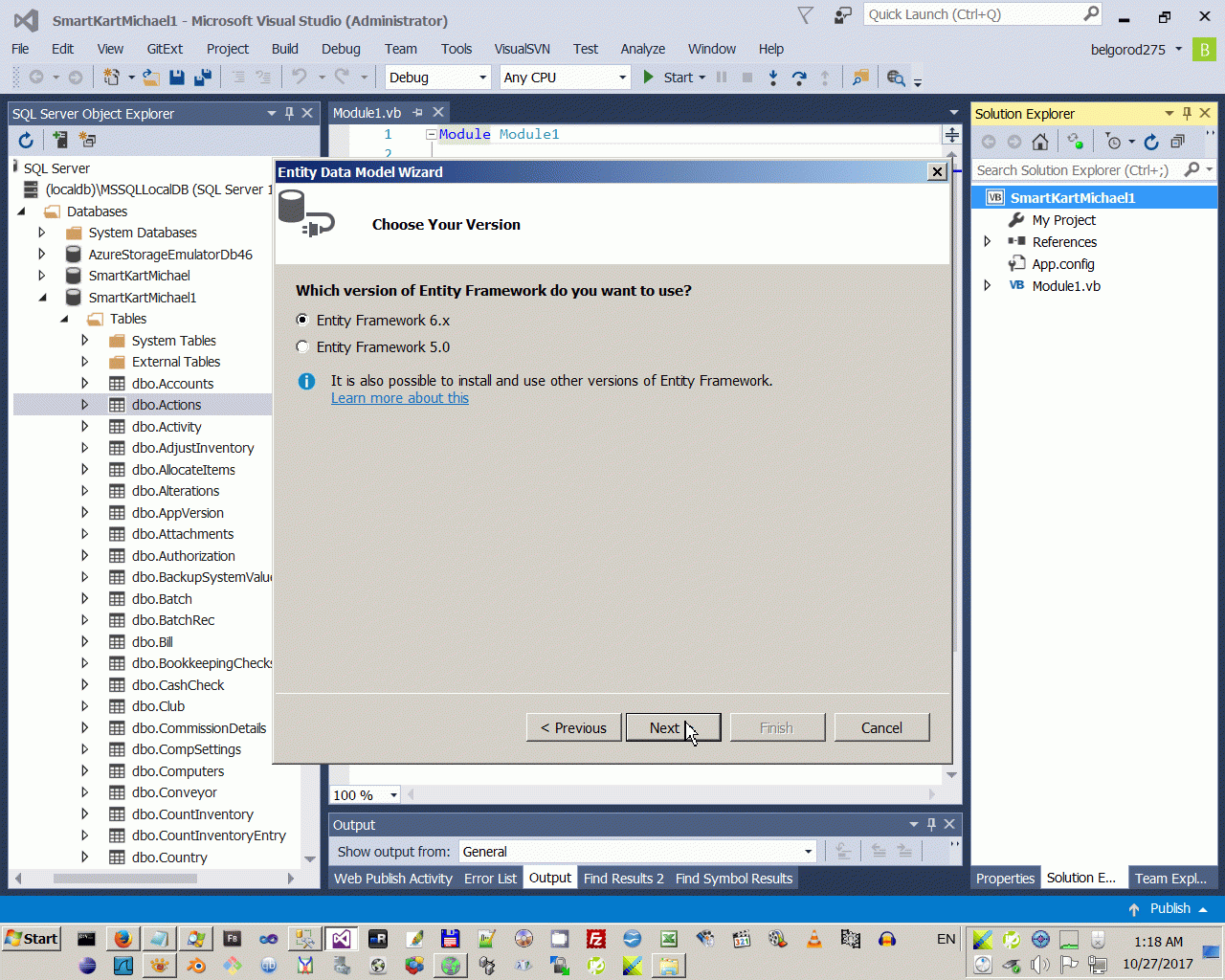
Task: Open the Analyze menu
Action: tap(643, 49)
